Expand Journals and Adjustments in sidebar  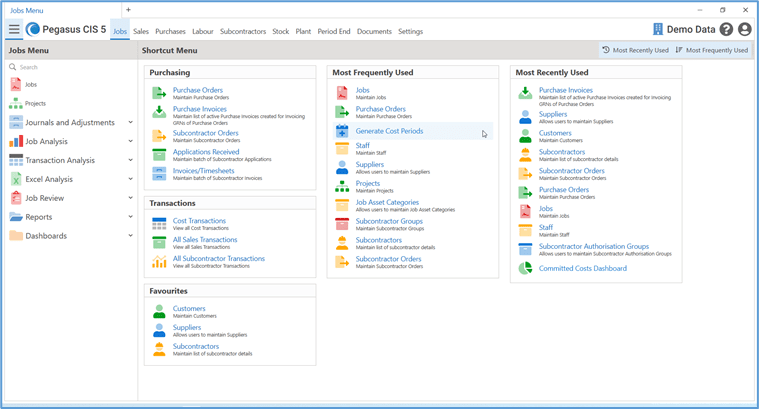pyautogui.click(x=130, y=123)
